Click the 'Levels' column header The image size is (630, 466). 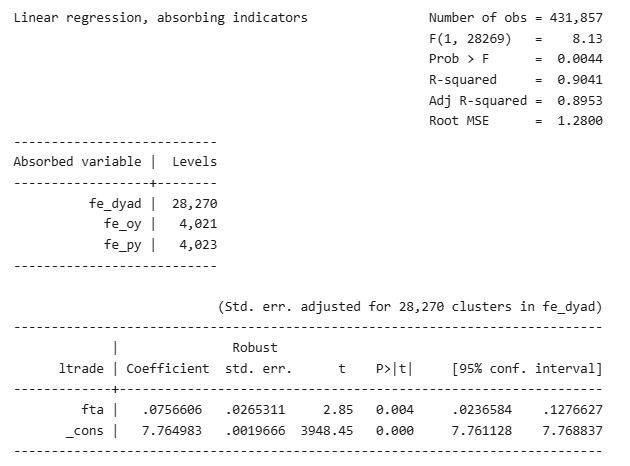point(194,162)
